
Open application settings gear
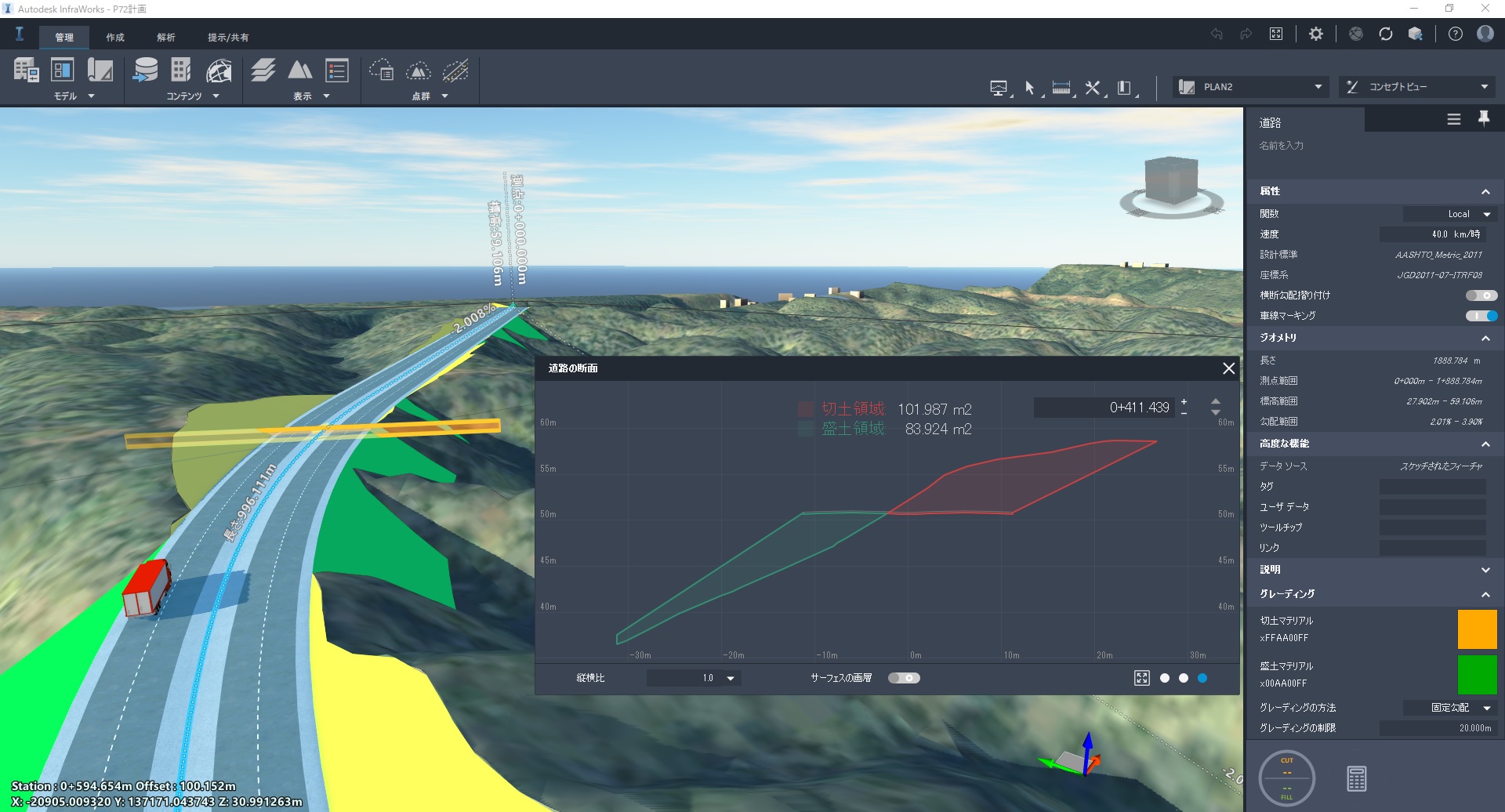tap(1316, 34)
